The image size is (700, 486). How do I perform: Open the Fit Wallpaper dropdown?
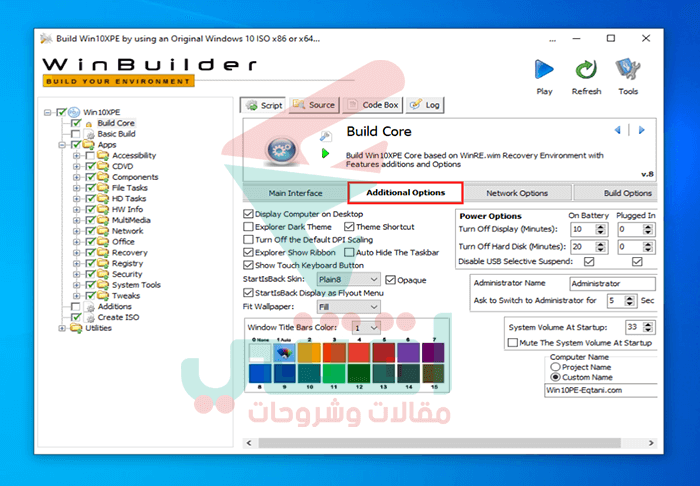pos(349,307)
